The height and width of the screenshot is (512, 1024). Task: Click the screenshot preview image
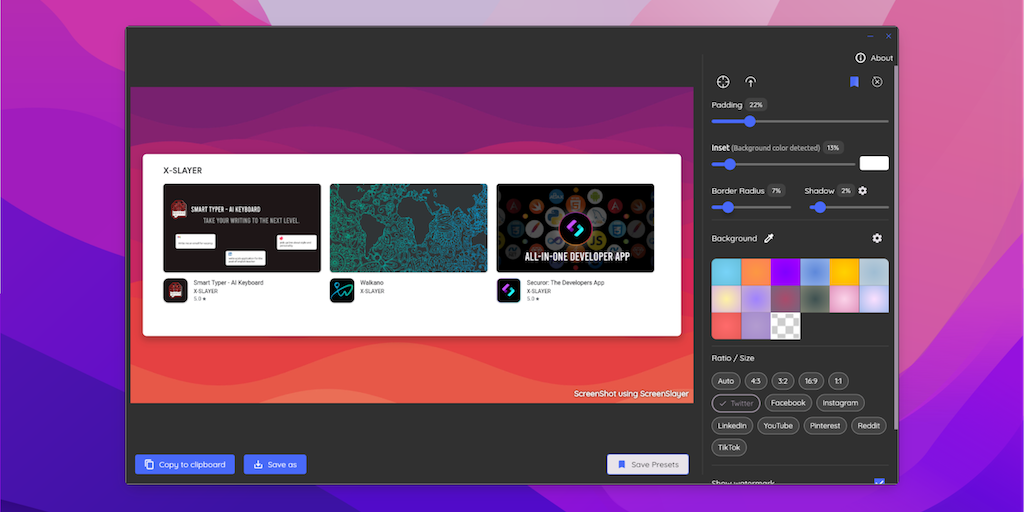(x=412, y=245)
